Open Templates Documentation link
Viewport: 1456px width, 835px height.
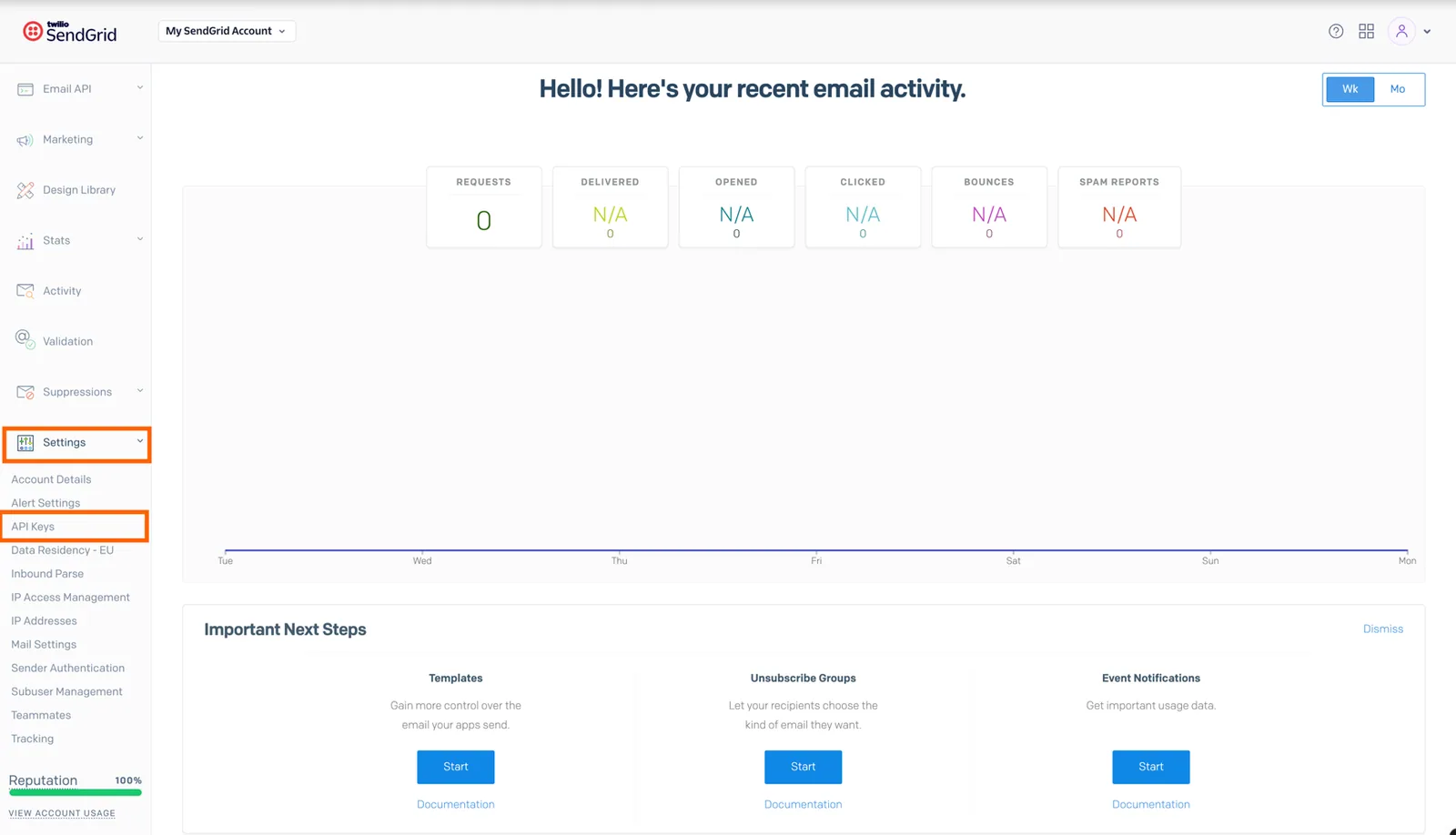coord(456,805)
